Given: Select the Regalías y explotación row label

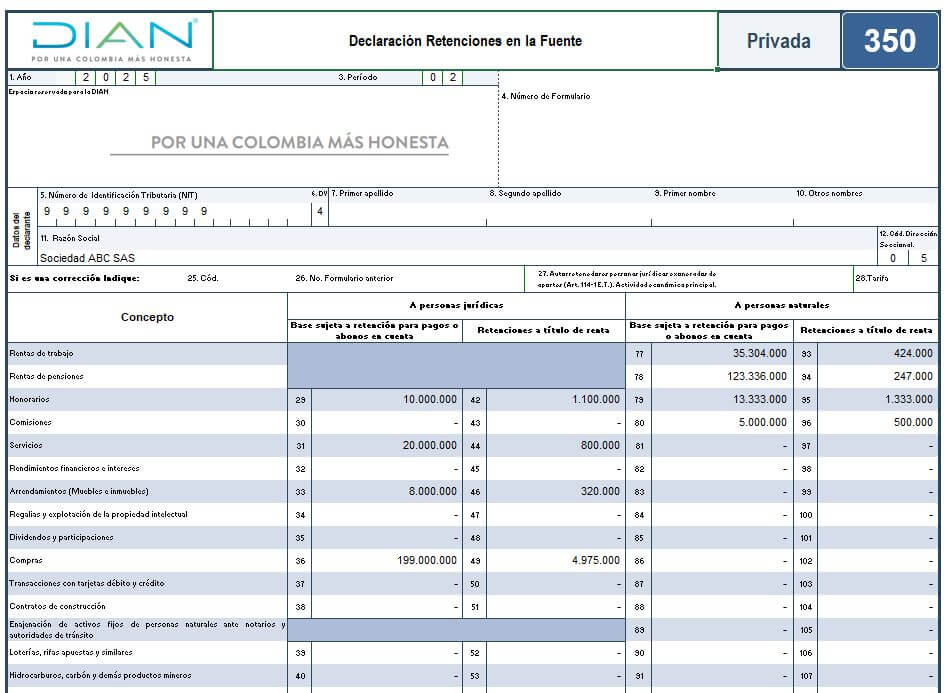Looking at the screenshot, I should [98, 514].
